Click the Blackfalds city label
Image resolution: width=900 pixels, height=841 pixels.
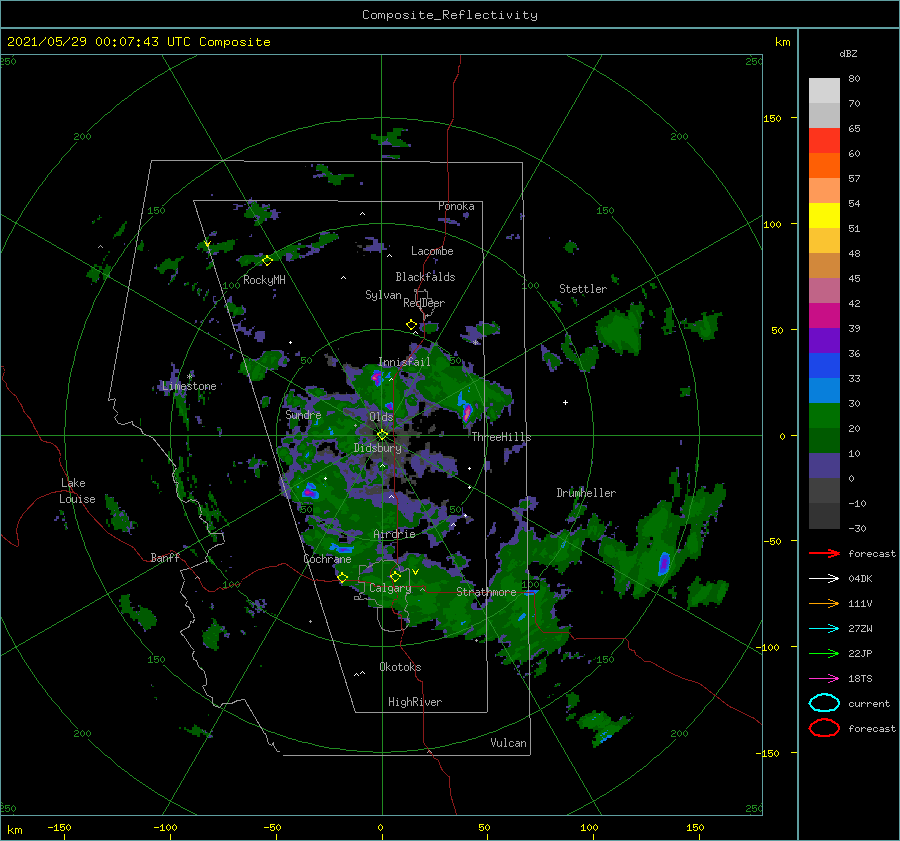[x=425, y=277]
